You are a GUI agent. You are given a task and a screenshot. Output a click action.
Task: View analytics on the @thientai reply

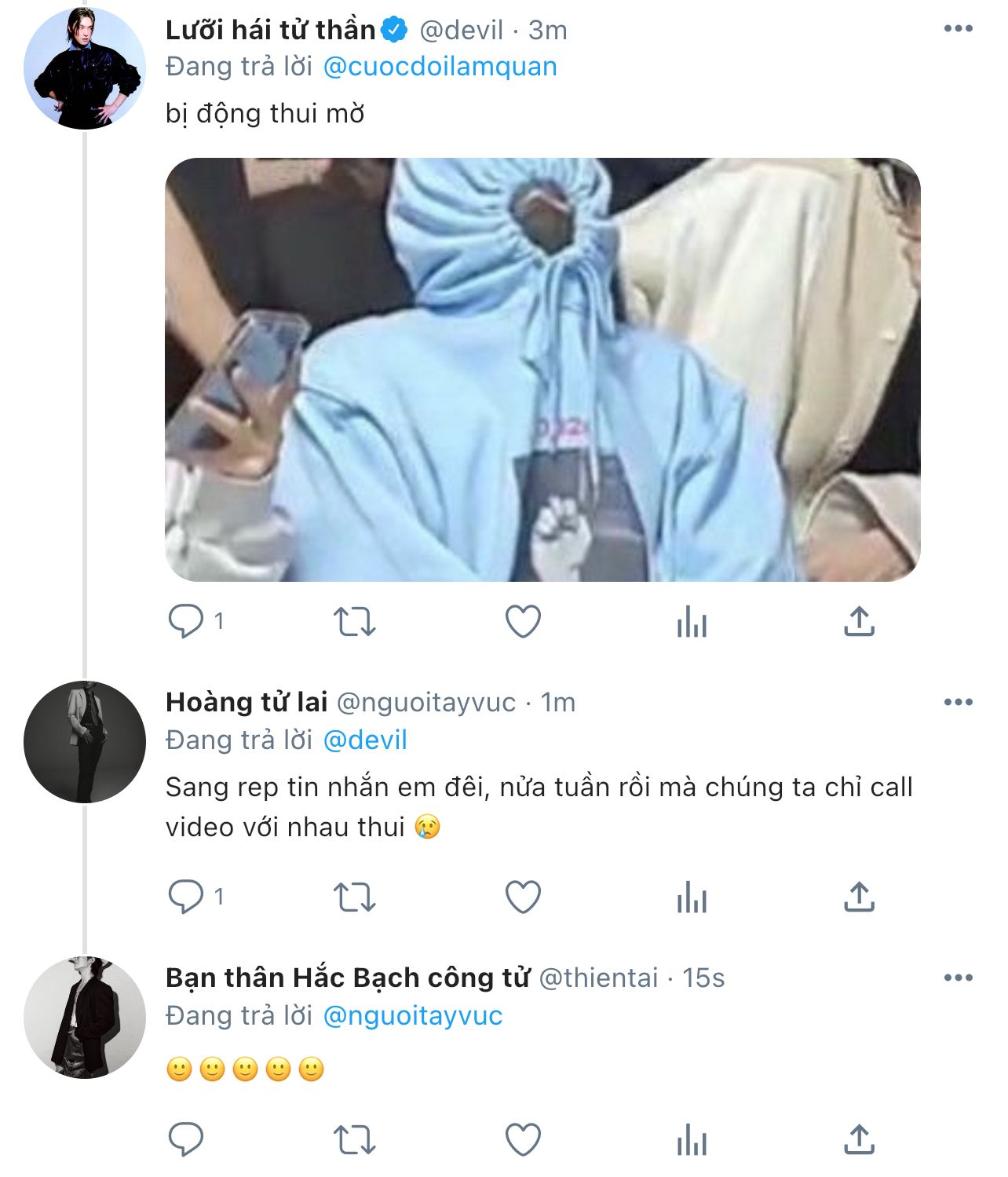coord(692,1140)
